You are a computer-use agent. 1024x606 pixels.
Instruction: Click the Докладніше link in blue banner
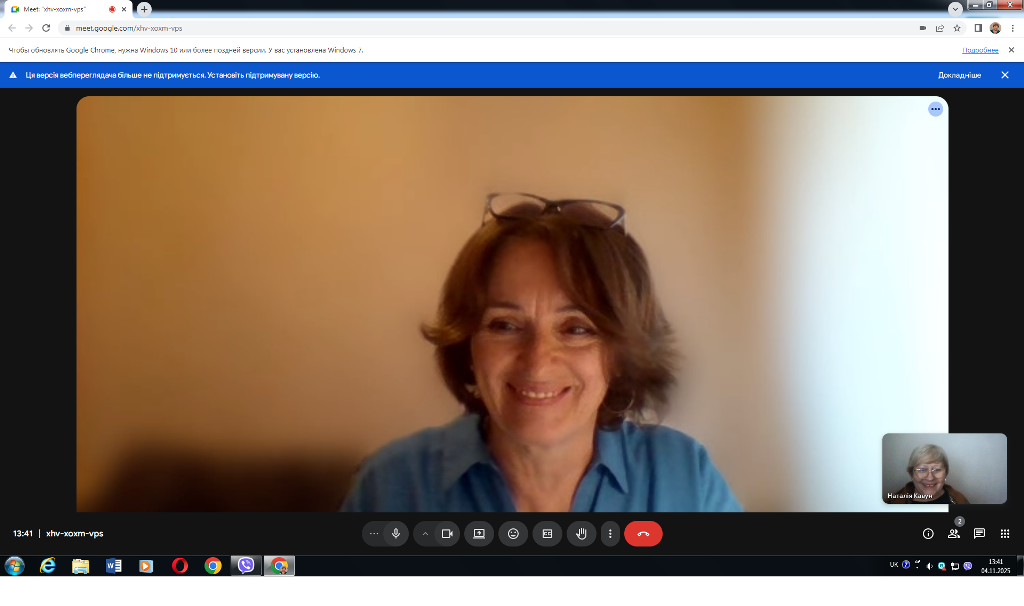tap(959, 75)
